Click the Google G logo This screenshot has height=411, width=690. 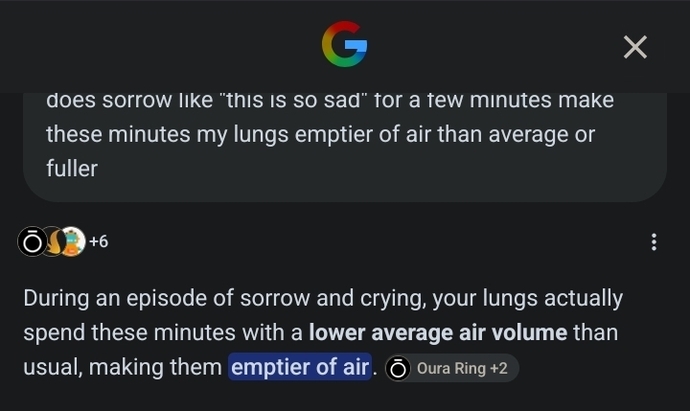click(345, 44)
